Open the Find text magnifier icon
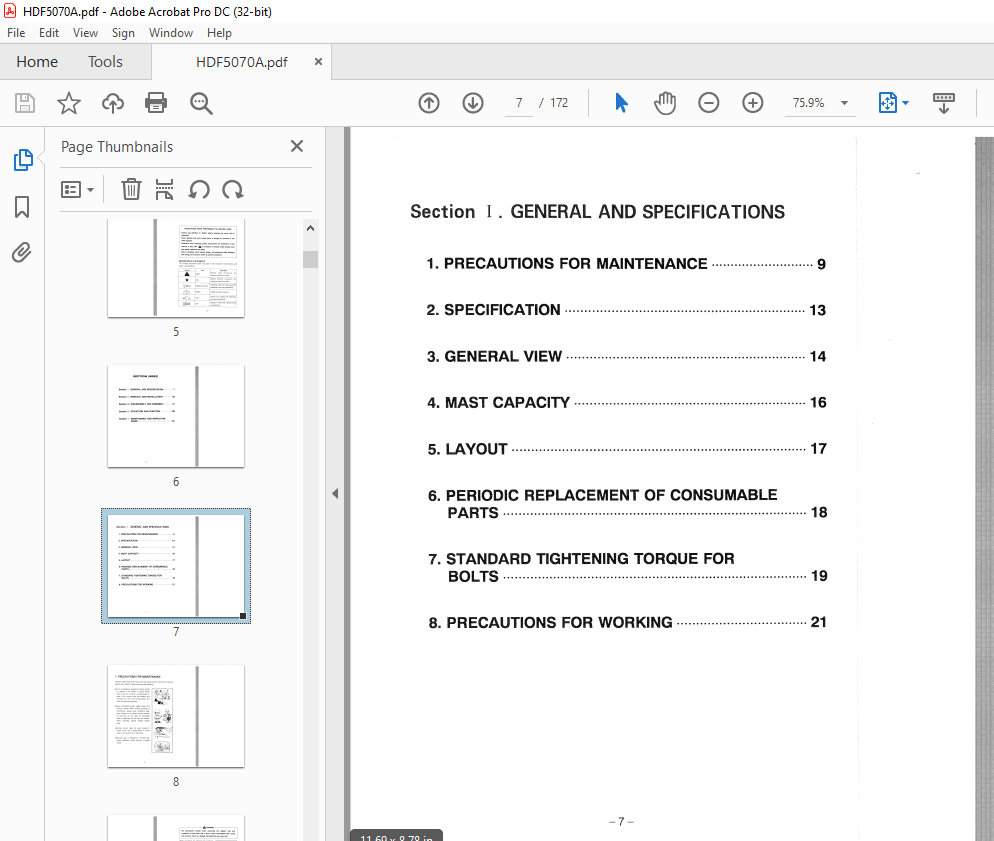994x841 pixels. coord(201,103)
